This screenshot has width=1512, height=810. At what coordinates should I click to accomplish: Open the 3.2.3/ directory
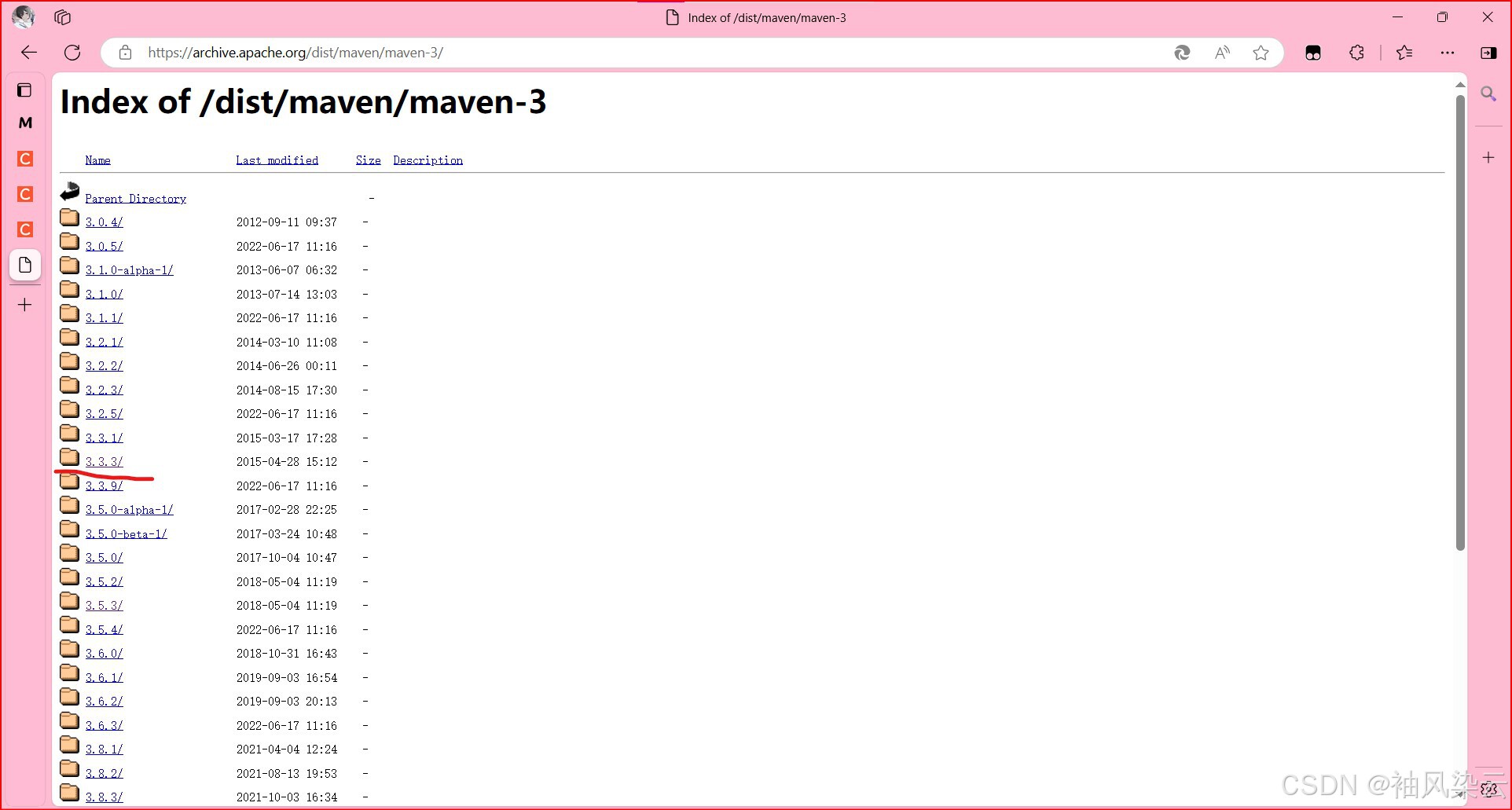tap(105, 390)
